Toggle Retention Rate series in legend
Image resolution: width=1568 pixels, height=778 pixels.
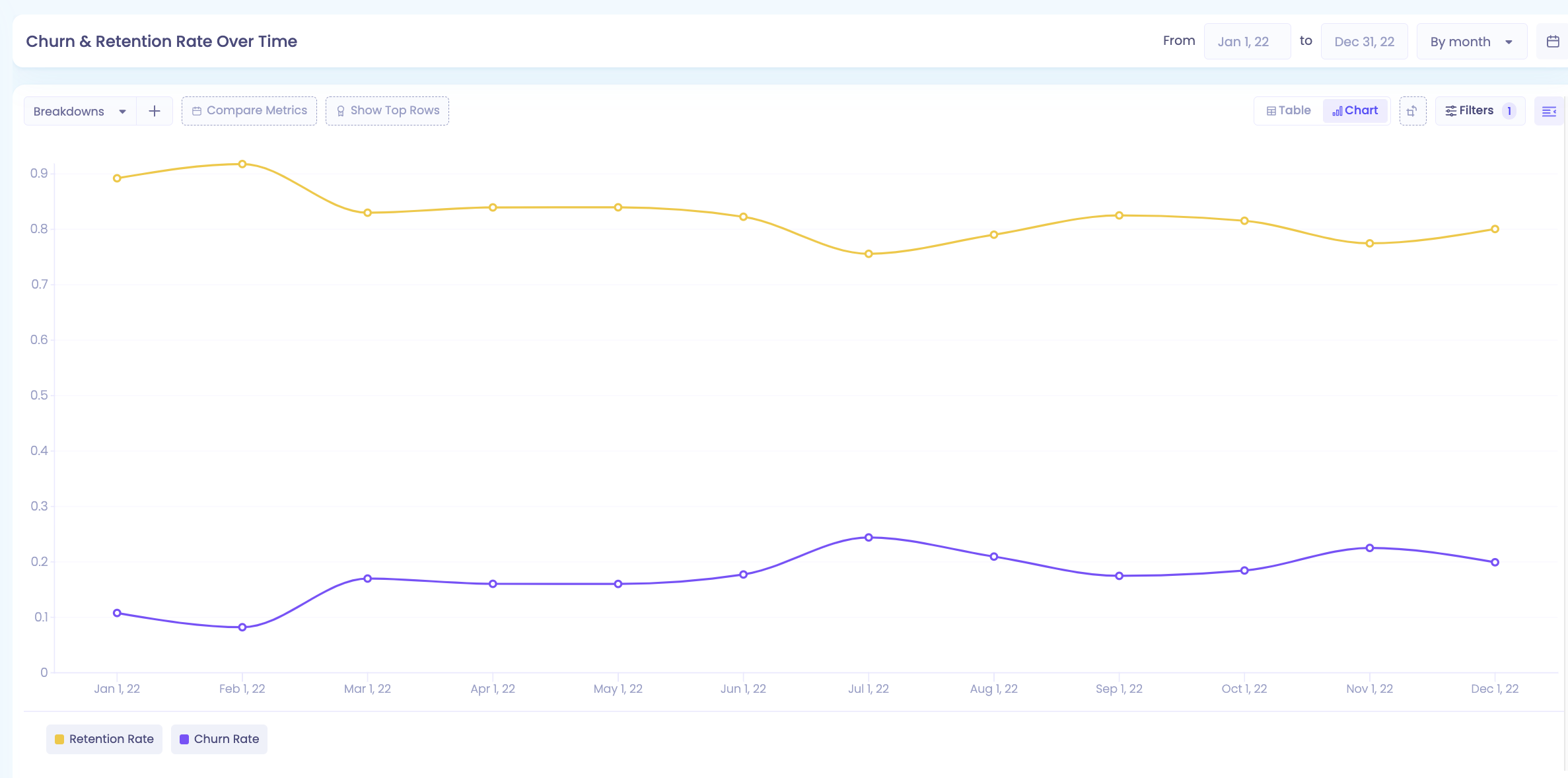[x=104, y=739]
